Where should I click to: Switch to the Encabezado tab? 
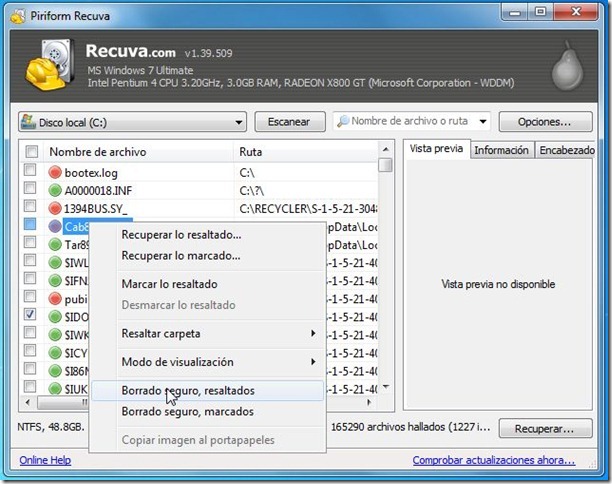click(x=566, y=150)
